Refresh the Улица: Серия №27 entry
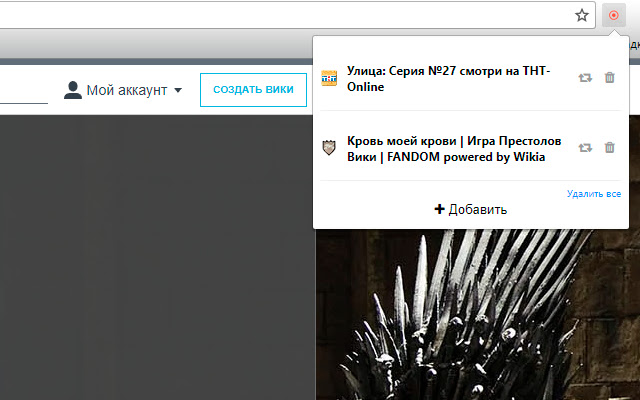Screen dimensions: 640x400 (x=585, y=78)
